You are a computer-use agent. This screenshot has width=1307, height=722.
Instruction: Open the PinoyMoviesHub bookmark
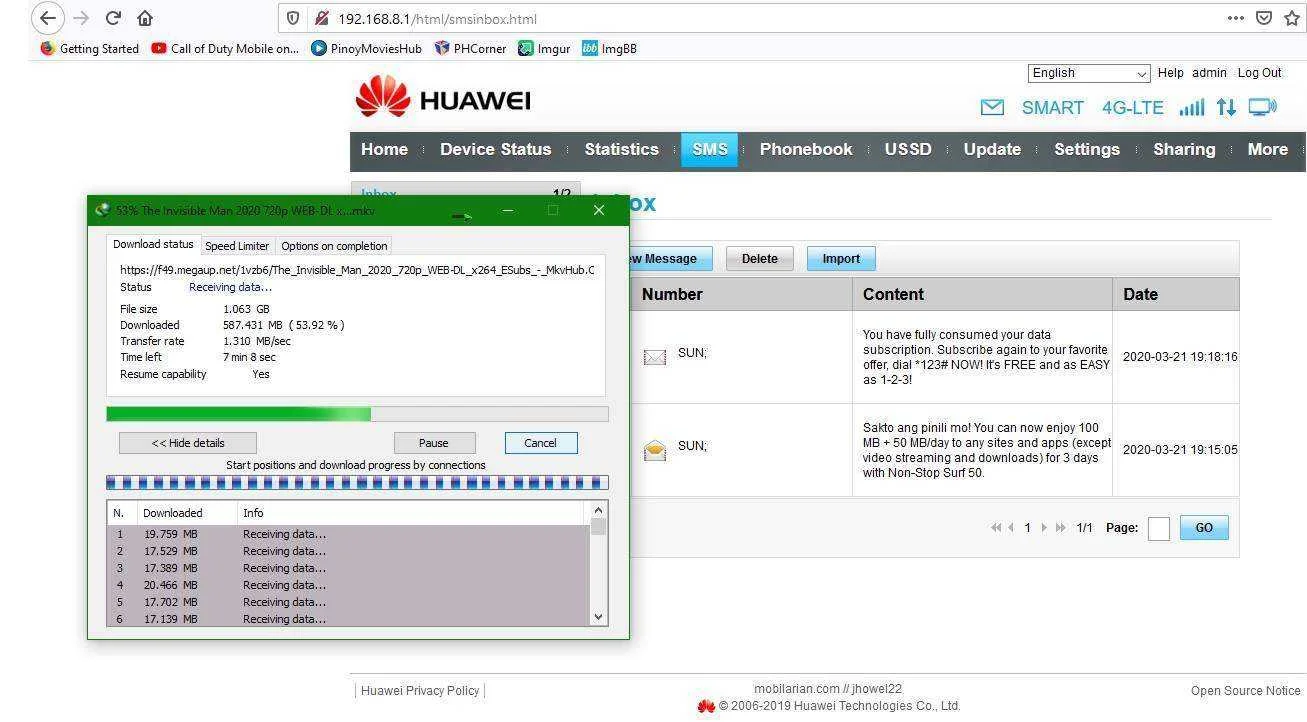(x=366, y=48)
